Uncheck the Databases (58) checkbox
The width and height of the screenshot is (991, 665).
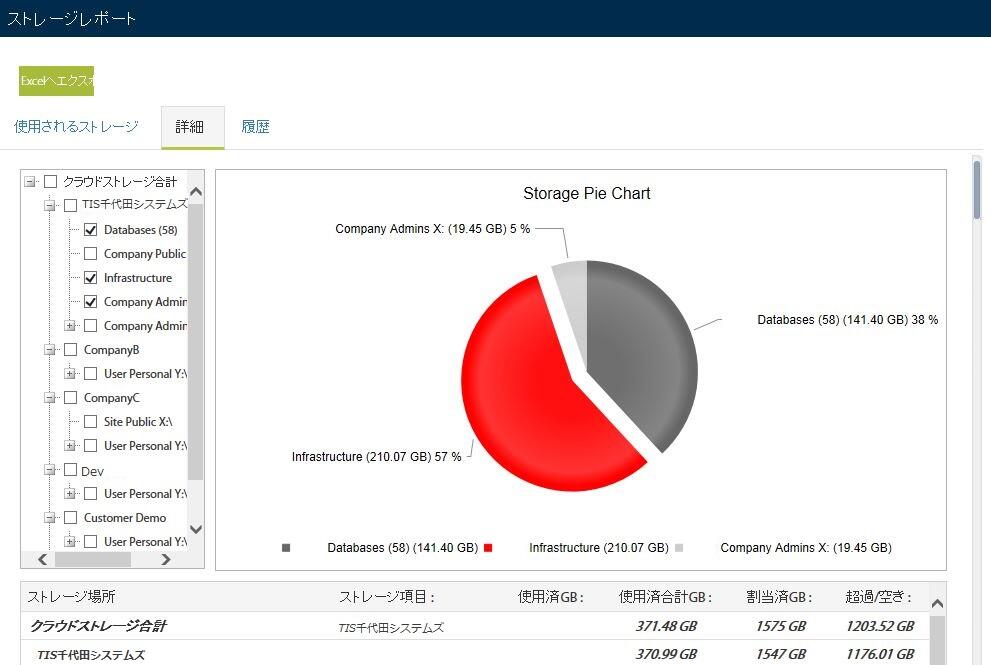pos(90,229)
